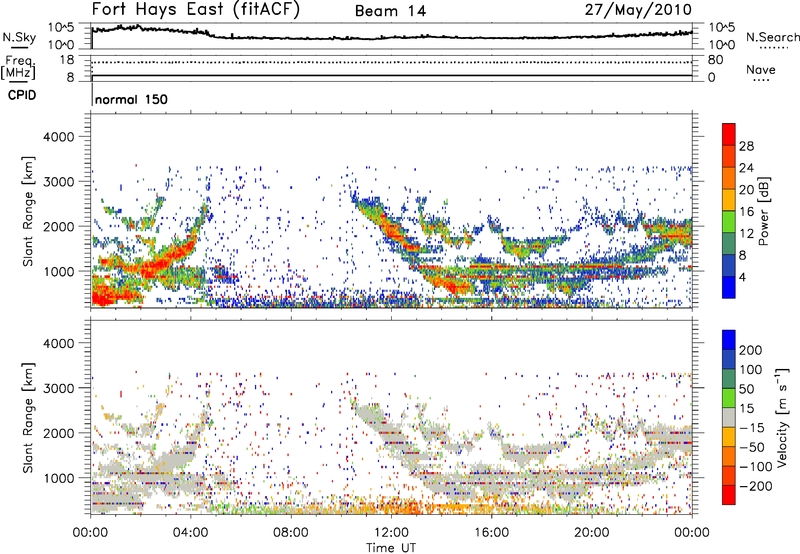Click '4000' on the power panel range axis
This screenshot has height=554, width=800.
point(59,137)
